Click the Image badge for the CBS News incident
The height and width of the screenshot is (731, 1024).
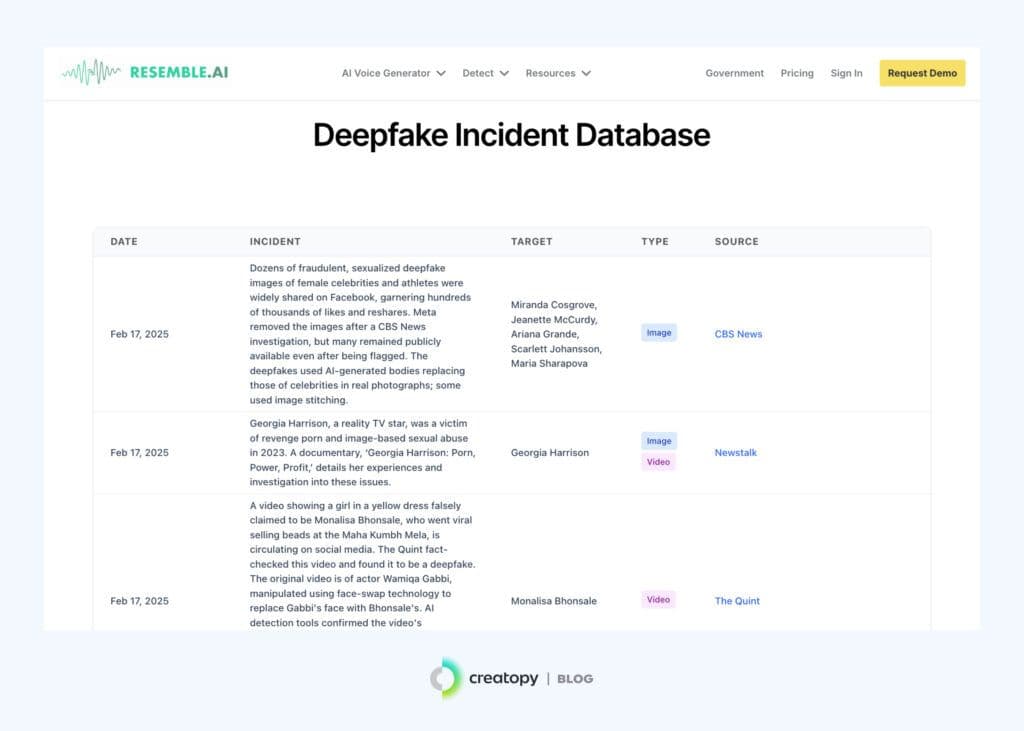(x=658, y=332)
